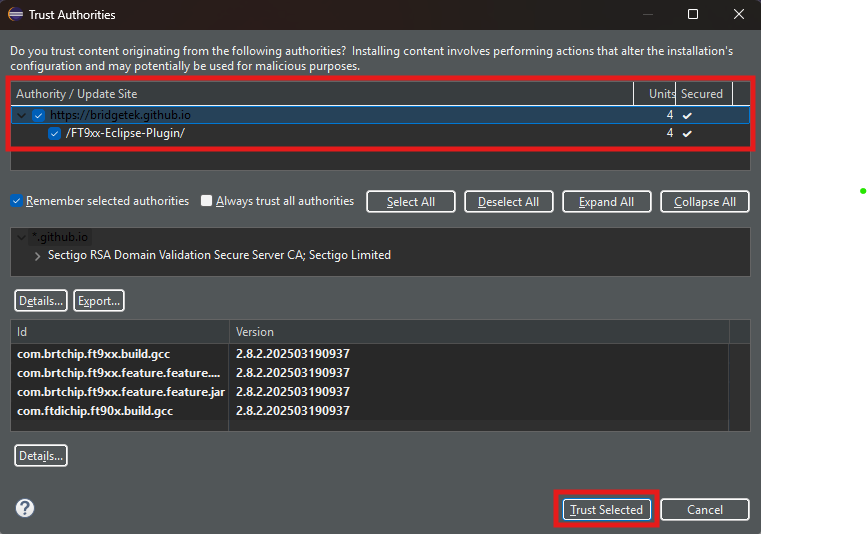Click the Secured column header
The image size is (867, 534).
704,93
